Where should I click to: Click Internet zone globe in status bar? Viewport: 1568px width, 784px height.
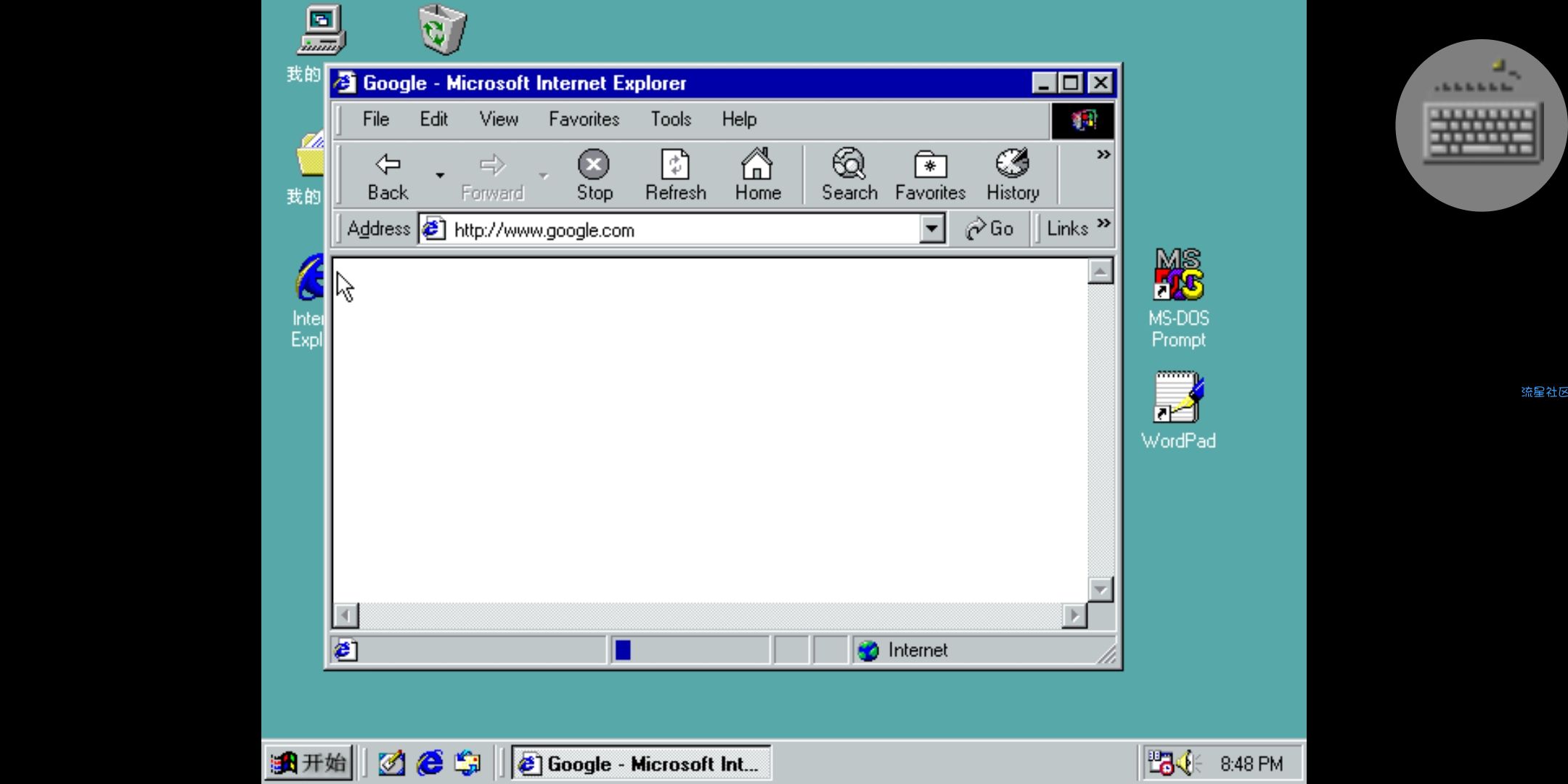(x=867, y=650)
